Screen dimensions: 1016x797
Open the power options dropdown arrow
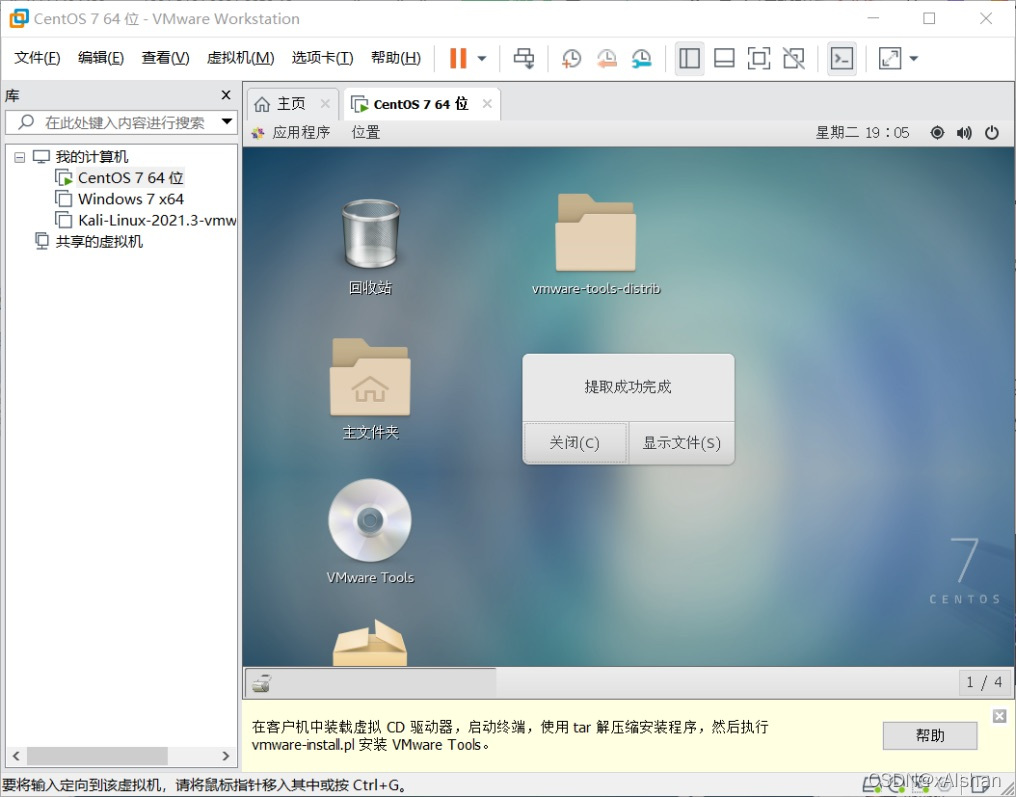[x=482, y=58]
